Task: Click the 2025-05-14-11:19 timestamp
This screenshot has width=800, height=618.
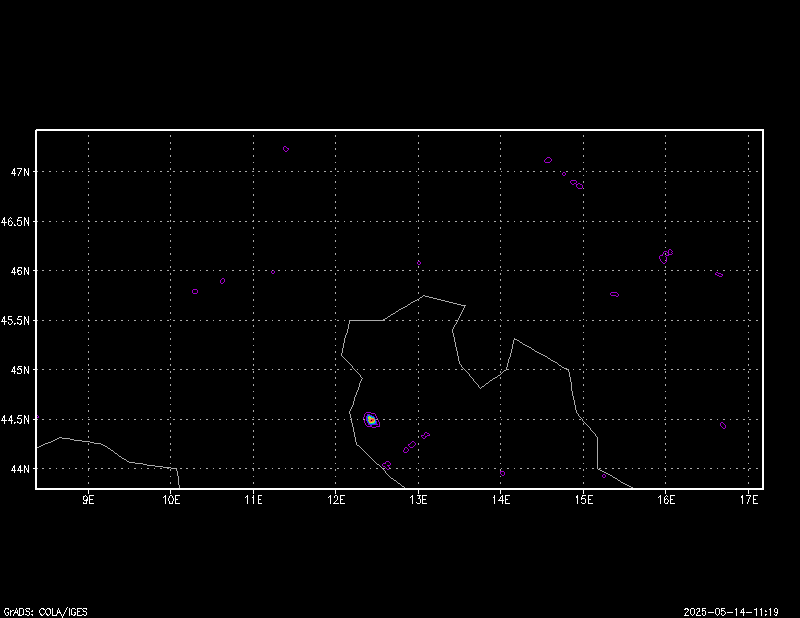Action: click(731, 612)
